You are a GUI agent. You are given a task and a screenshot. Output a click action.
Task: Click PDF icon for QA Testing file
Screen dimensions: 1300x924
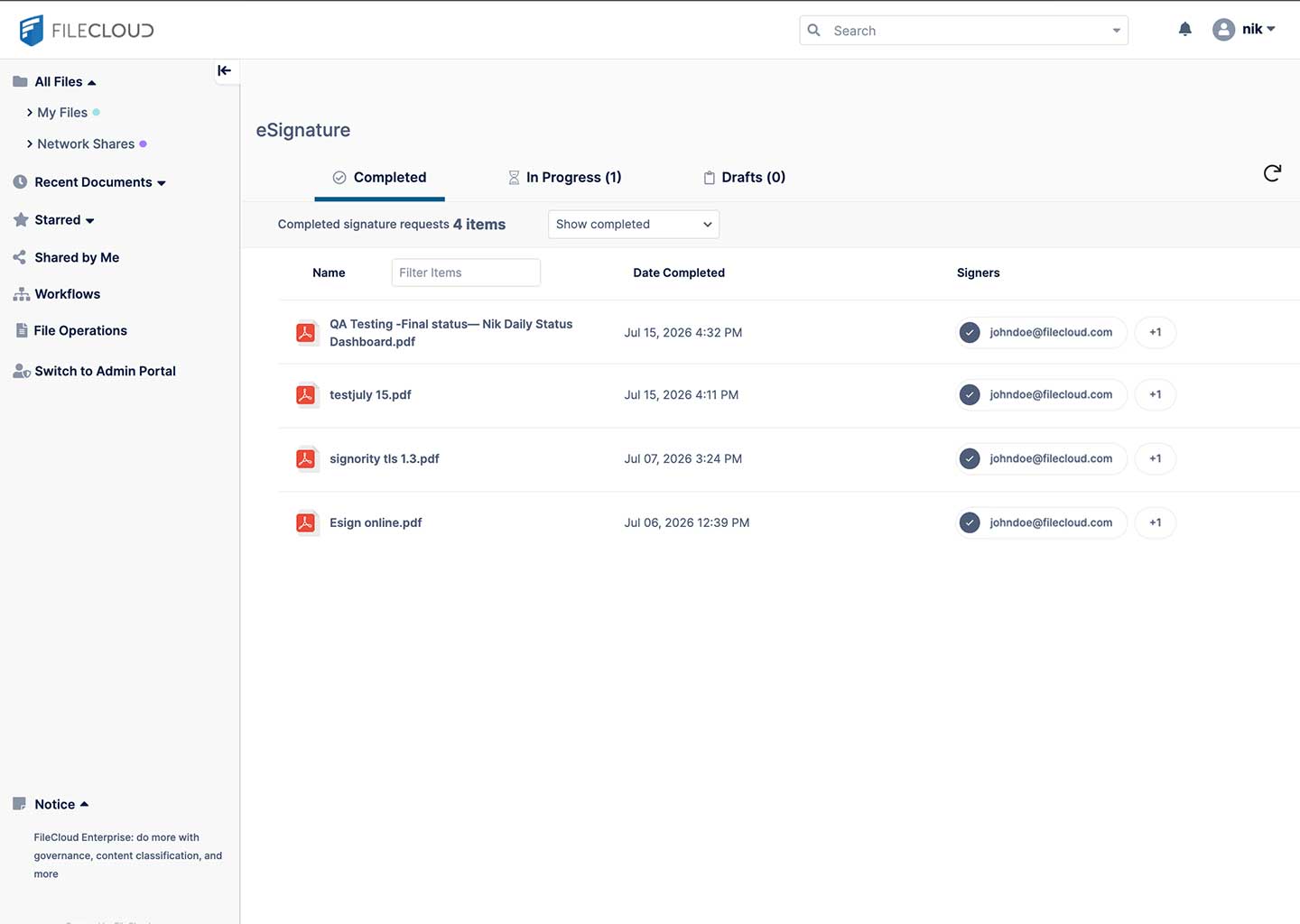[x=306, y=333]
